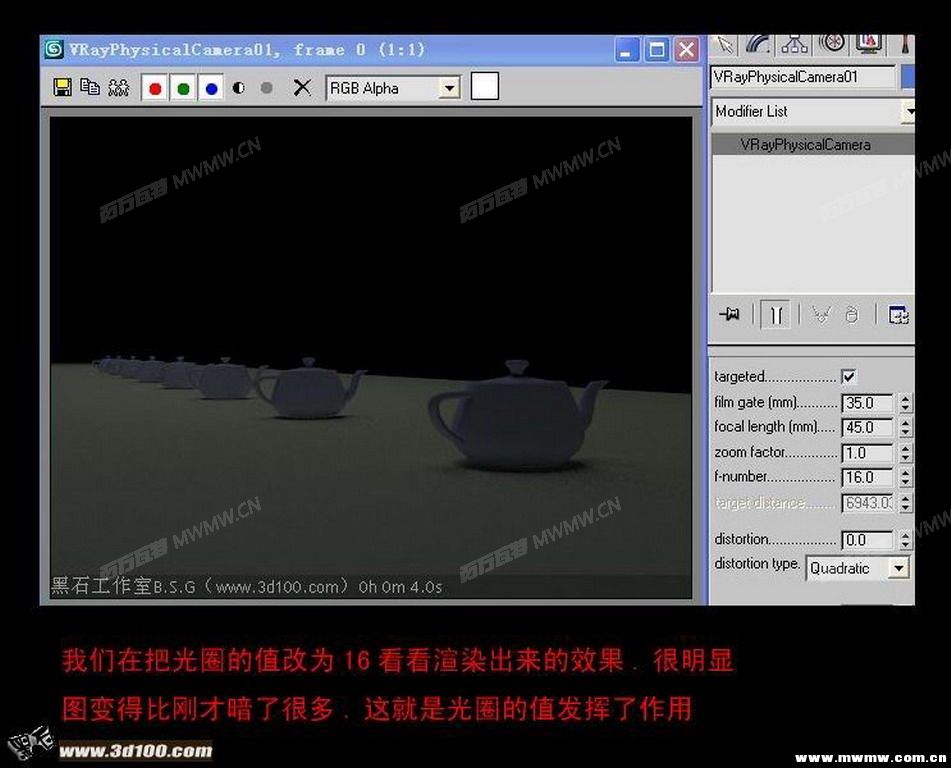Adjust the distortion spinner arrows
Screen dimensions: 951x768
pyautogui.click(x=905, y=540)
